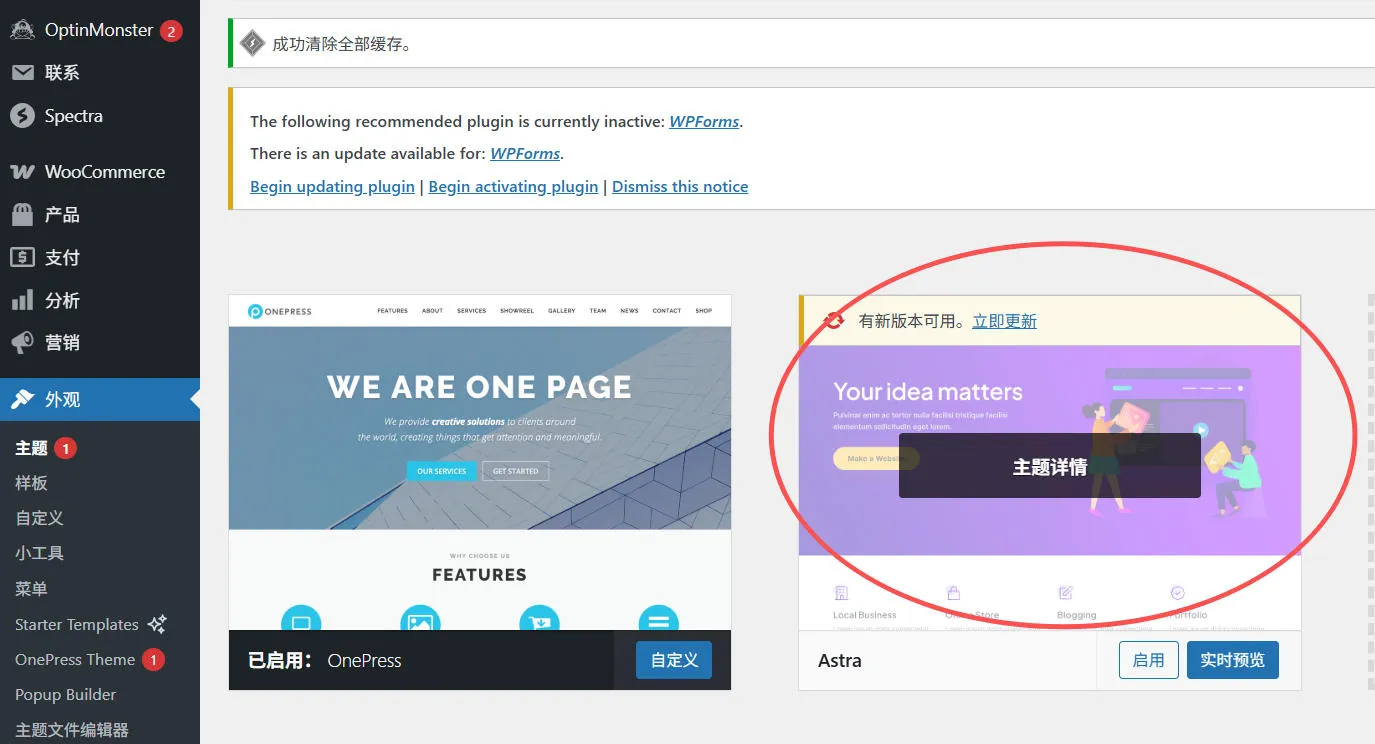Click 自定义 button on OnePress theme
The height and width of the screenshot is (744, 1375).
[674, 660]
